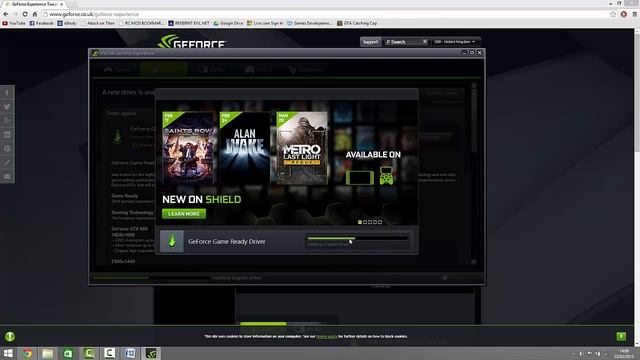Open the Attack on Titan bookmark
The width and height of the screenshot is (640, 360).
98,23
